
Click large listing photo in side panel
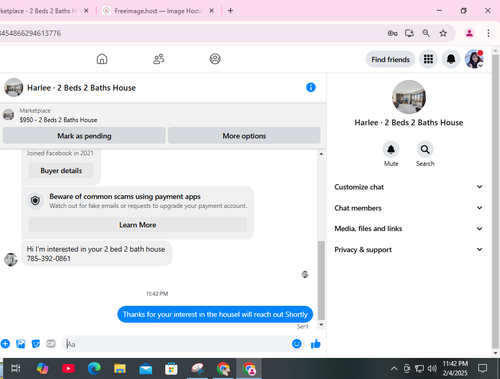409,97
